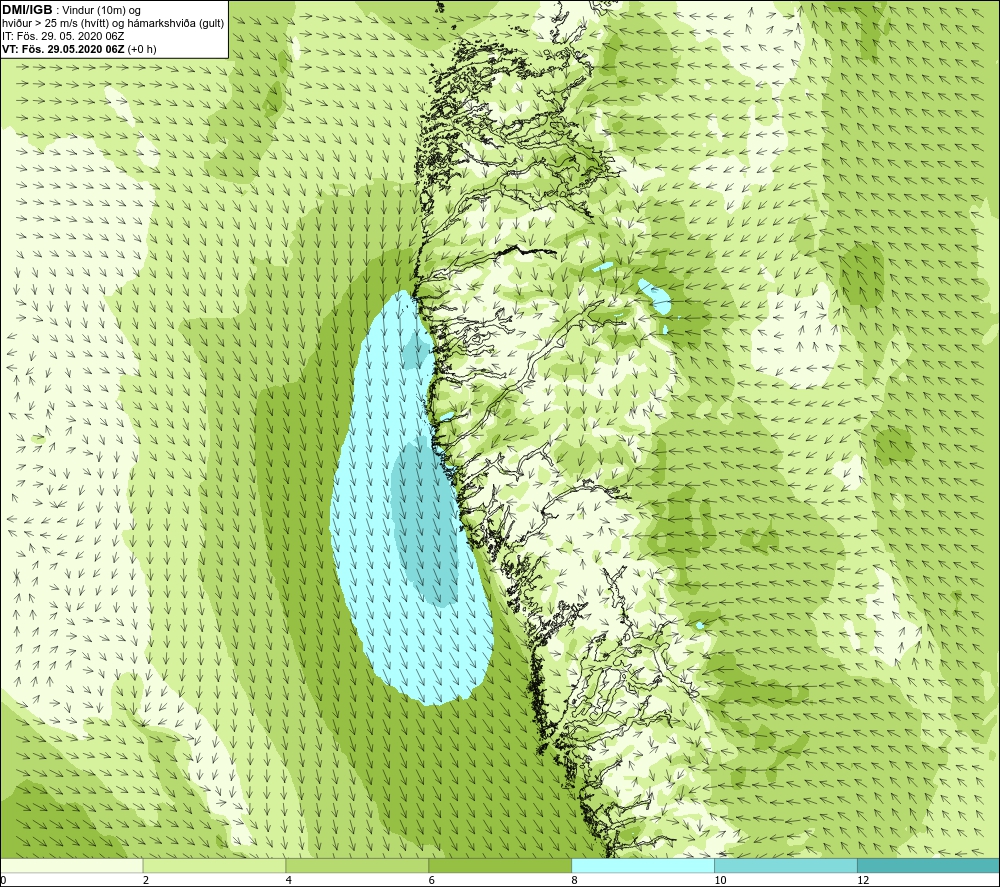Click the 'DMI/IGB' title text
This screenshot has height=887, width=1000.
pos(27,10)
